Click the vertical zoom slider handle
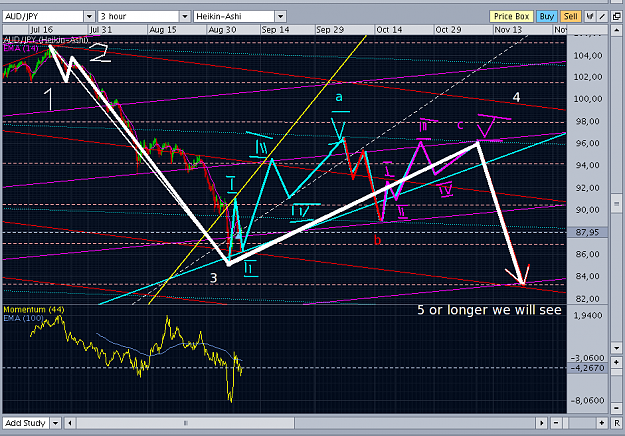Screen dimensions: 625x436 pos(617,371)
